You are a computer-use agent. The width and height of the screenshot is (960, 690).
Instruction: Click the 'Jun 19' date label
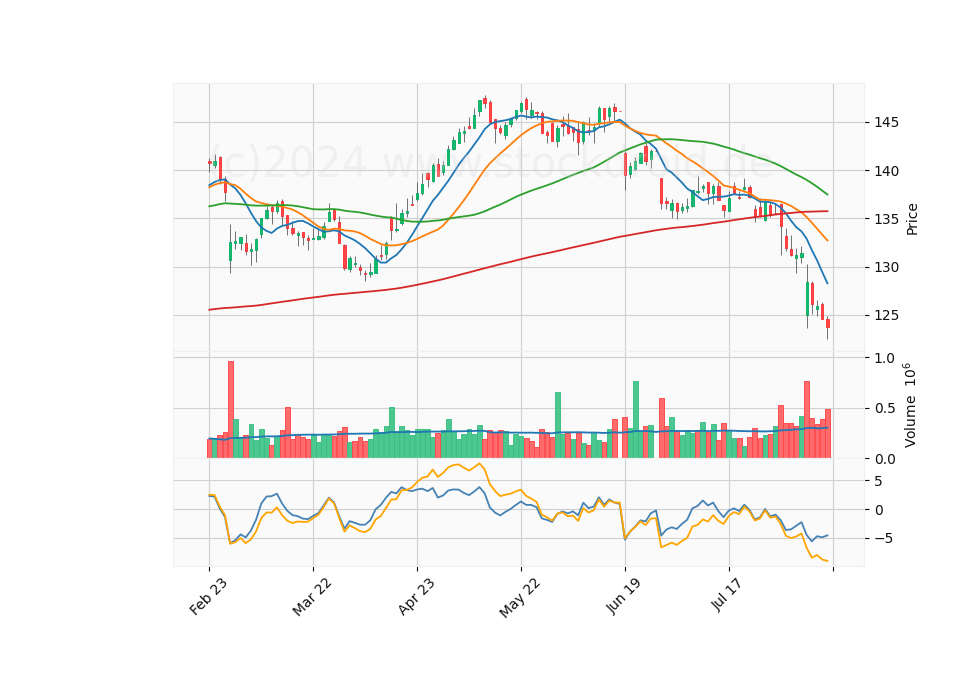(x=624, y=596)
